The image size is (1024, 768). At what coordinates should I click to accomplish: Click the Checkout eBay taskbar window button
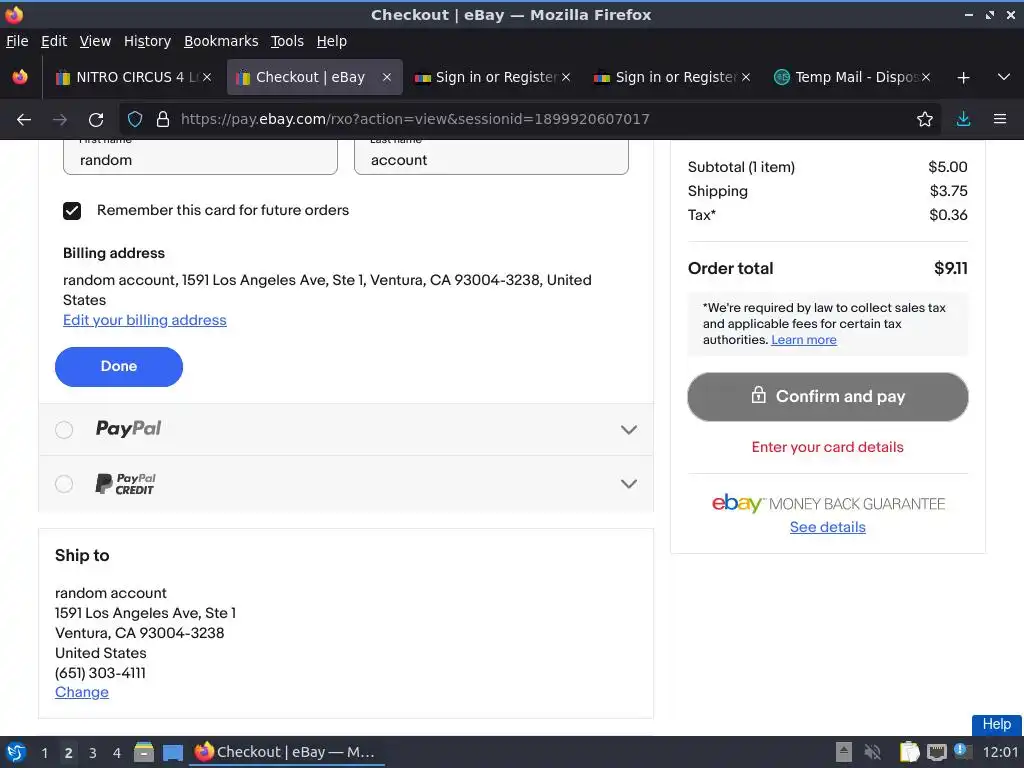tap(287, 752)
